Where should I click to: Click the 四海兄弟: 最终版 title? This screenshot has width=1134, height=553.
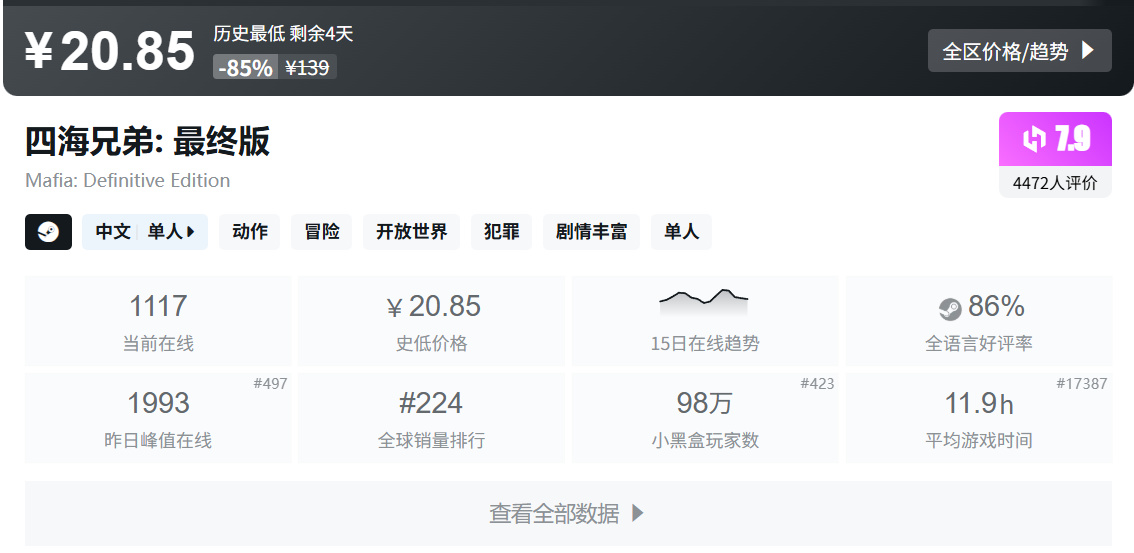pyautogui.click(x=148, y=141)
